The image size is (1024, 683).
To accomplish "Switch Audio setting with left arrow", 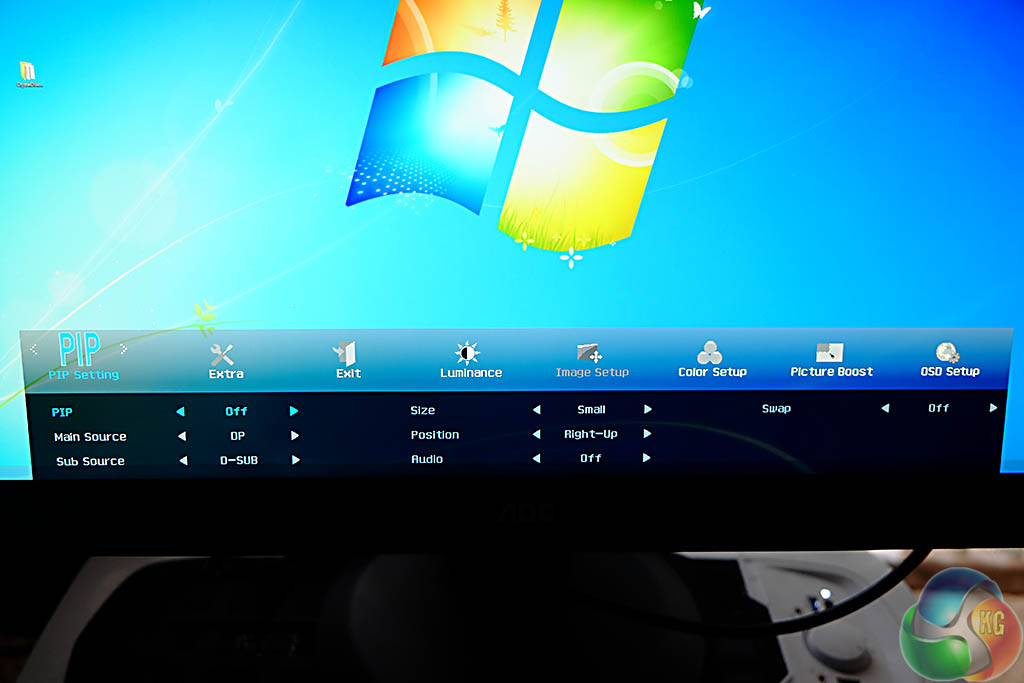I will coord(537,458).
